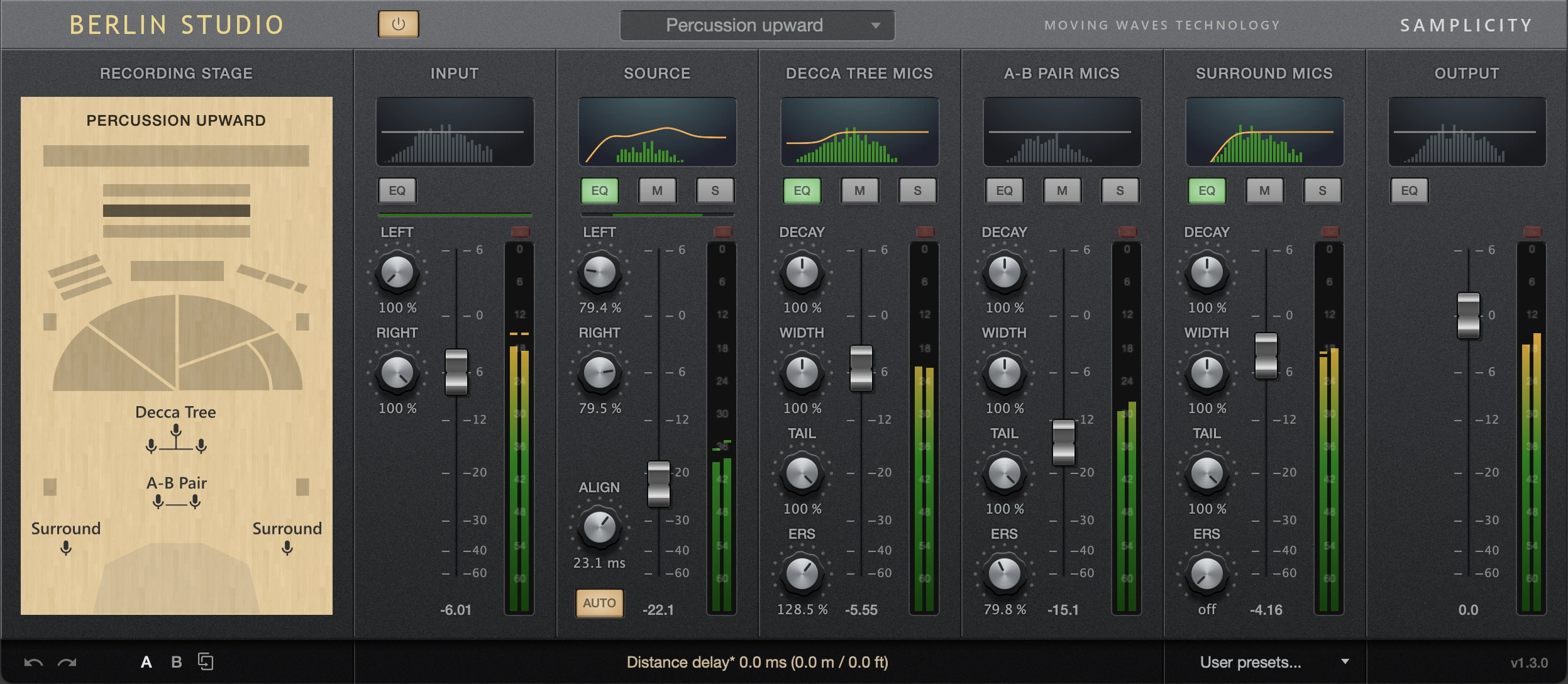Click the undo arrow icon
This screenshot has width=1568, height=684.
tap(33, 662)
